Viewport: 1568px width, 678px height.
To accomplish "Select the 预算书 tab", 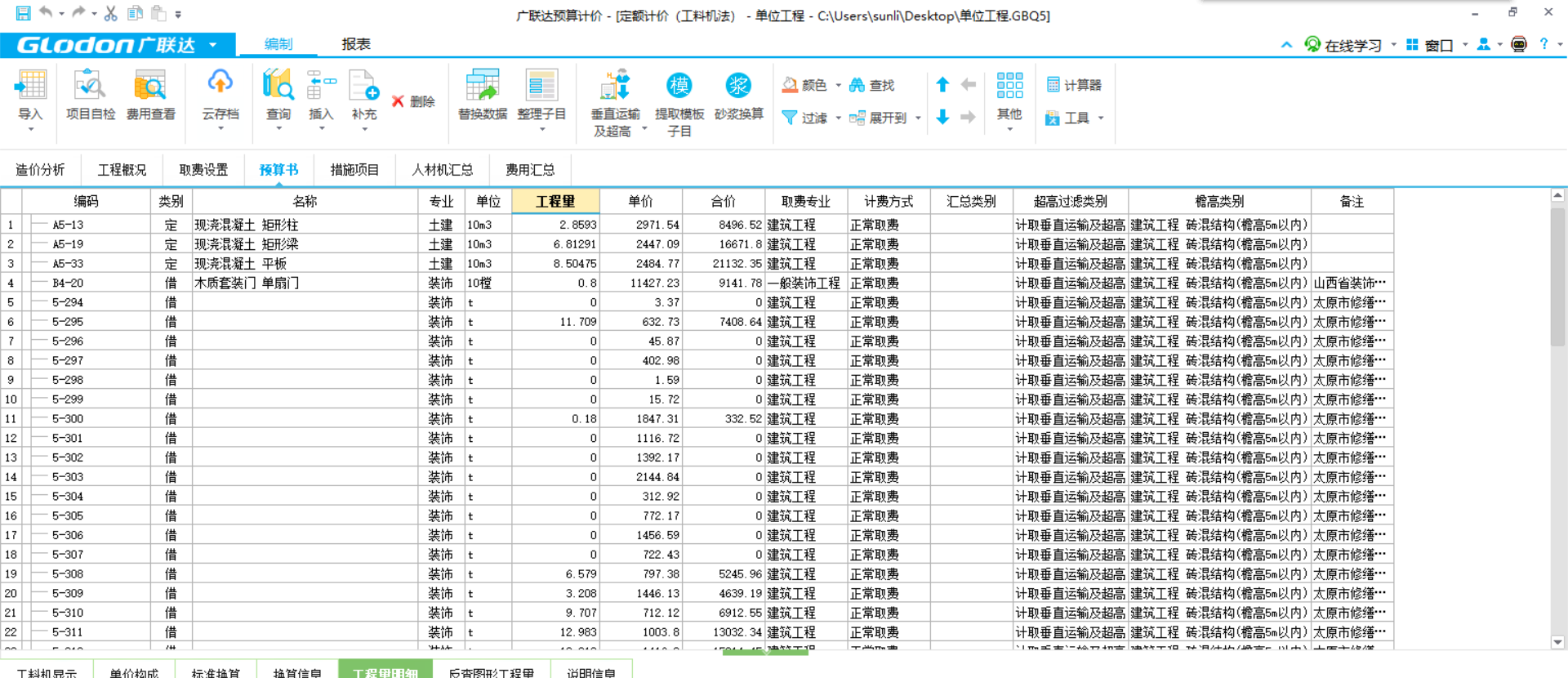I will pyautogui.click(x=278, y=170).
